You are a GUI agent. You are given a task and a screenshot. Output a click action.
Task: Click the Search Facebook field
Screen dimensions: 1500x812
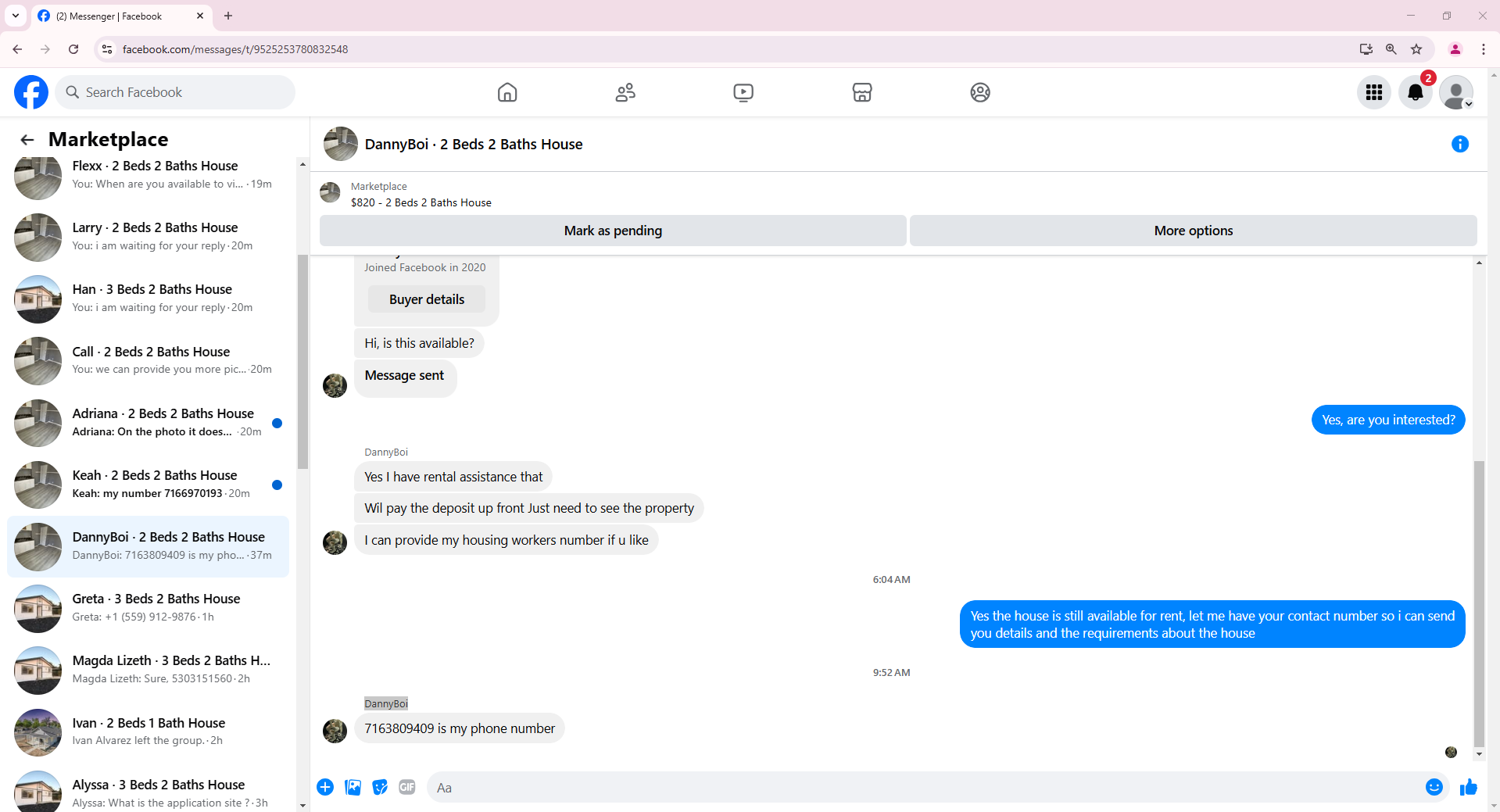pyautogui.click(x=175, y=92)
